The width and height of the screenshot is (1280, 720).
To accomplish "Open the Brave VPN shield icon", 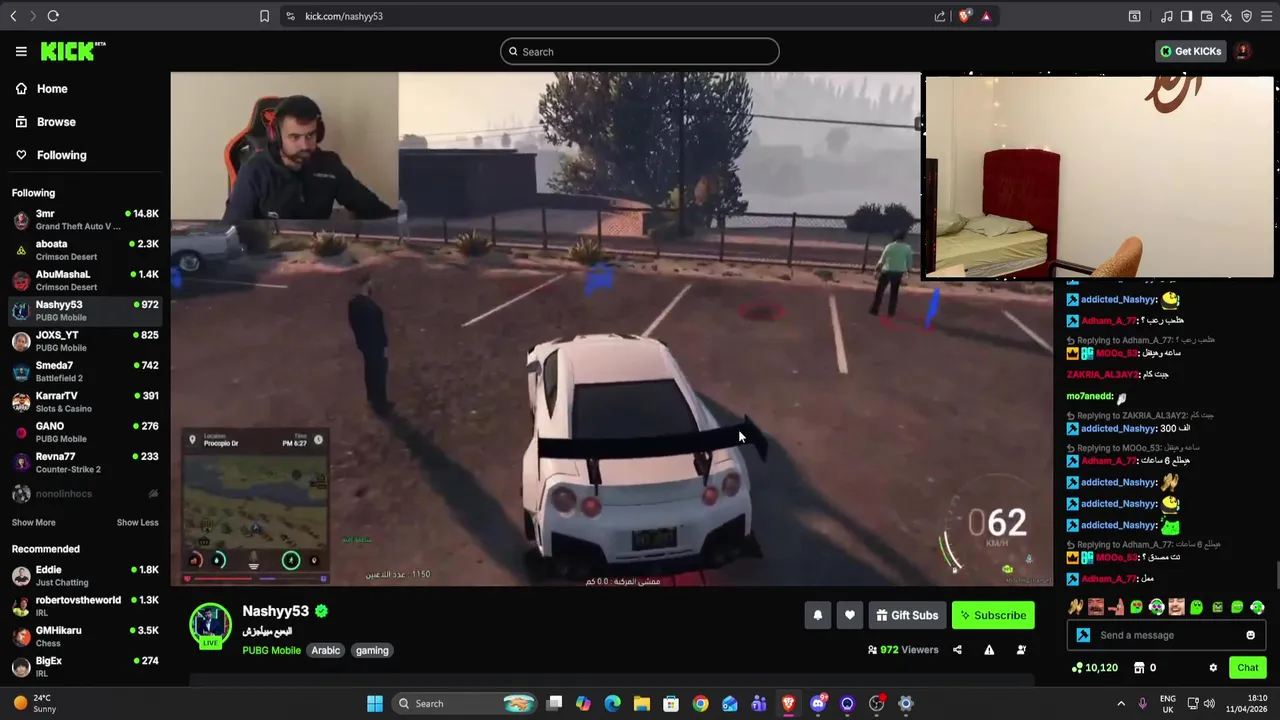I will (x=1246, y=16).
